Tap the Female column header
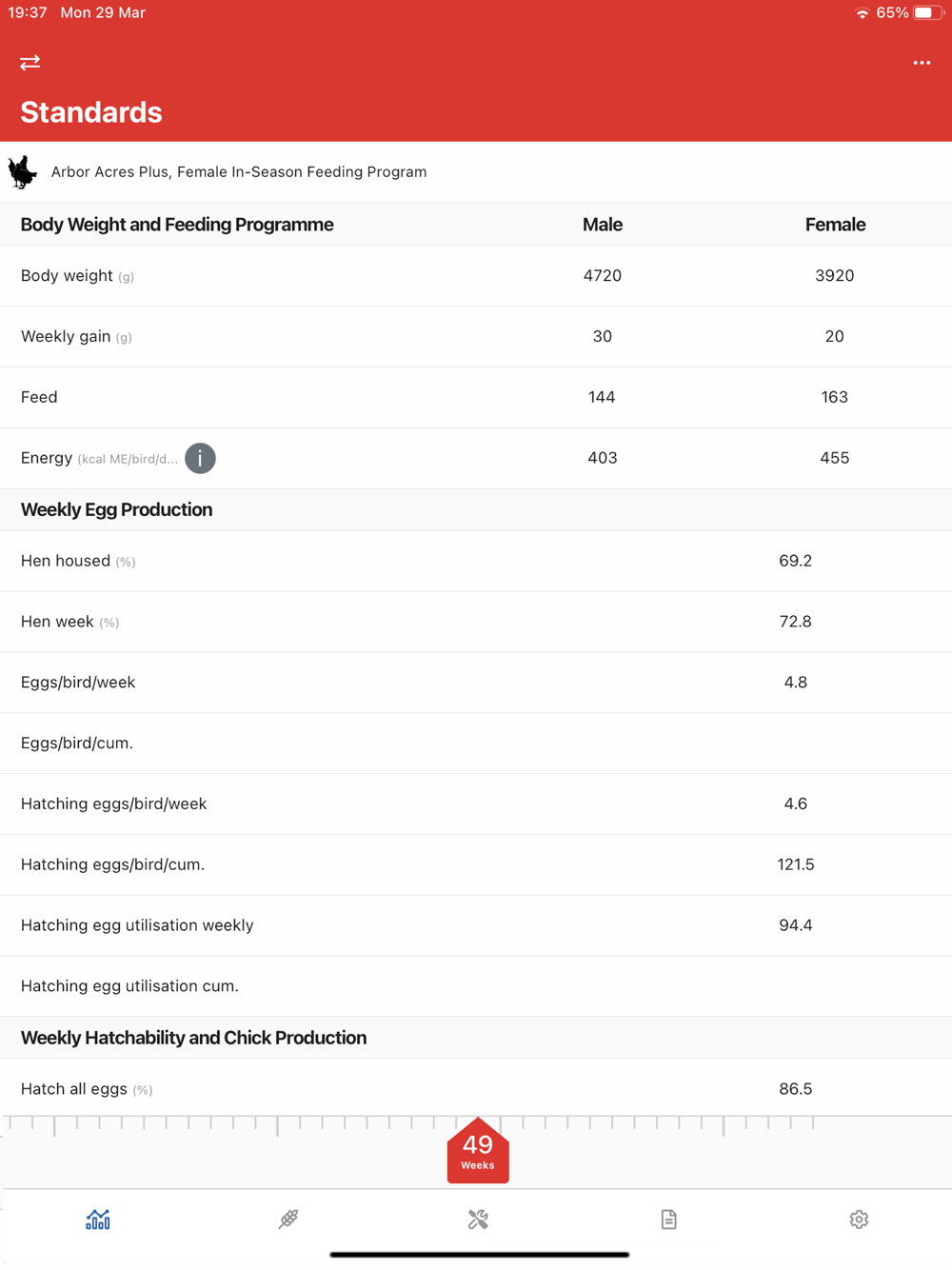 [834, 225]
